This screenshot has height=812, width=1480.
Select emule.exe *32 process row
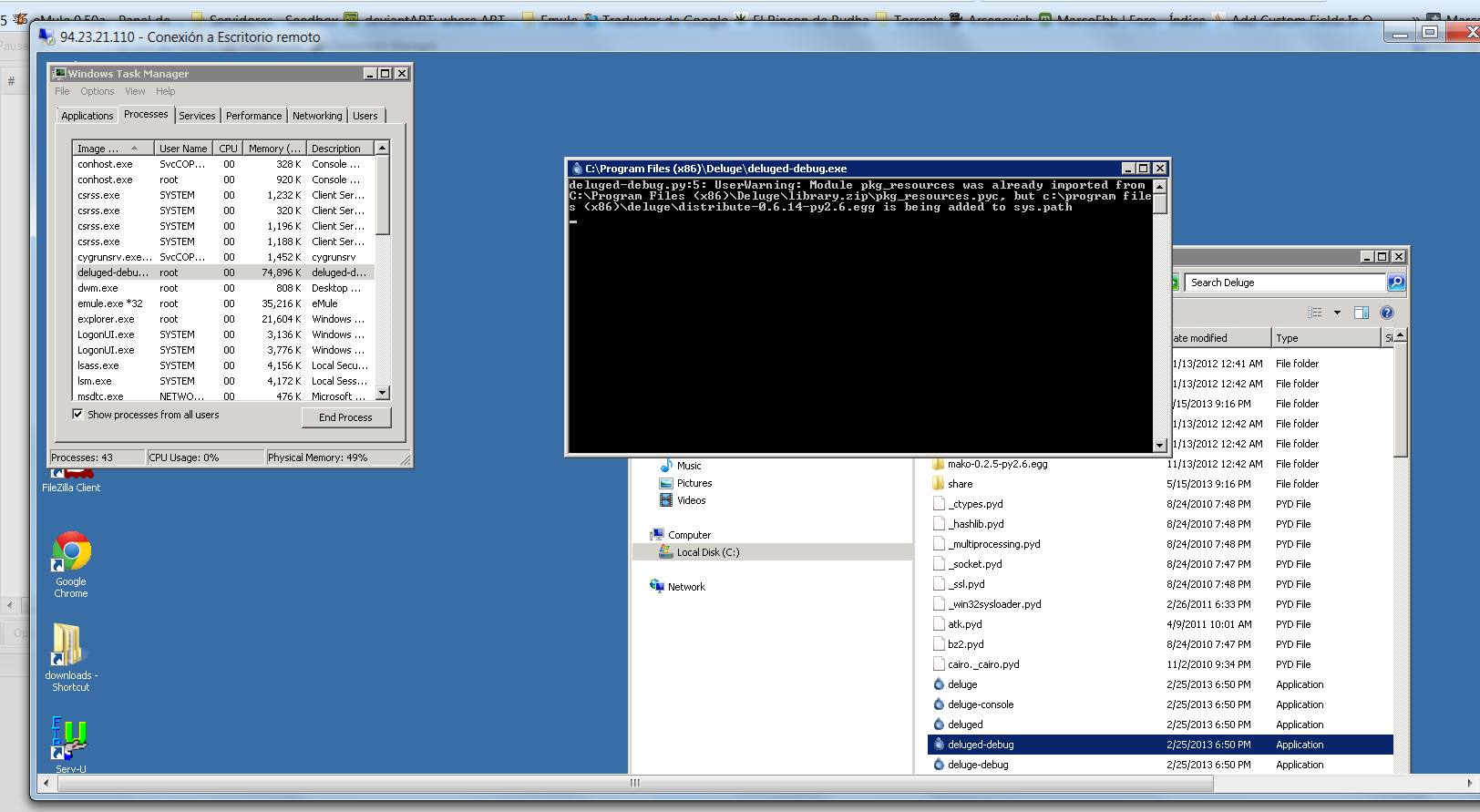click(x=223, y=303)
